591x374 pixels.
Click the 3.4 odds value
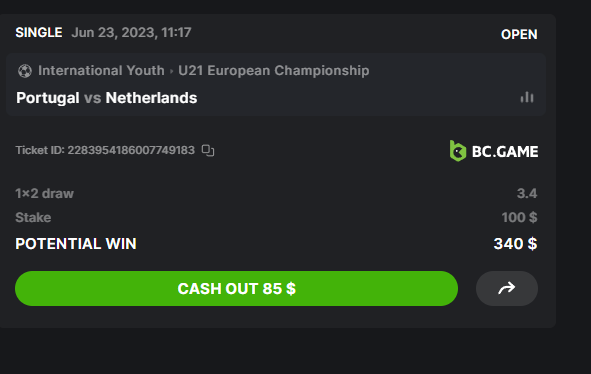tap(527, 193)
